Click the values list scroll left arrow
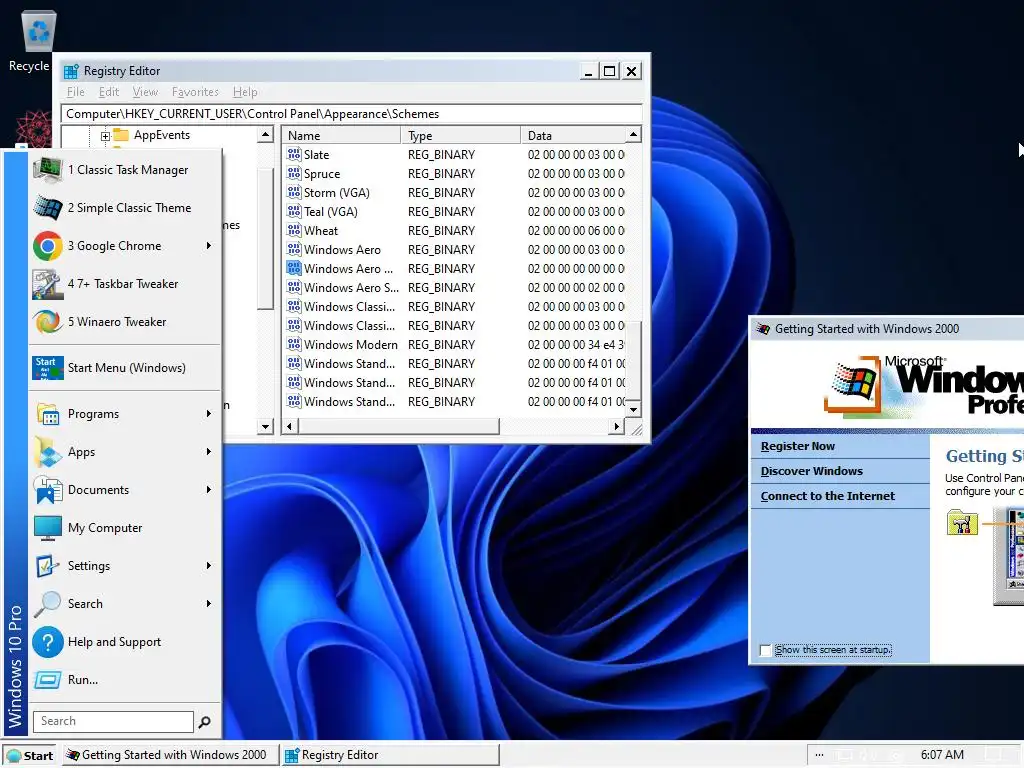Viewport: 1024px width, 768px height. point(290,426)
